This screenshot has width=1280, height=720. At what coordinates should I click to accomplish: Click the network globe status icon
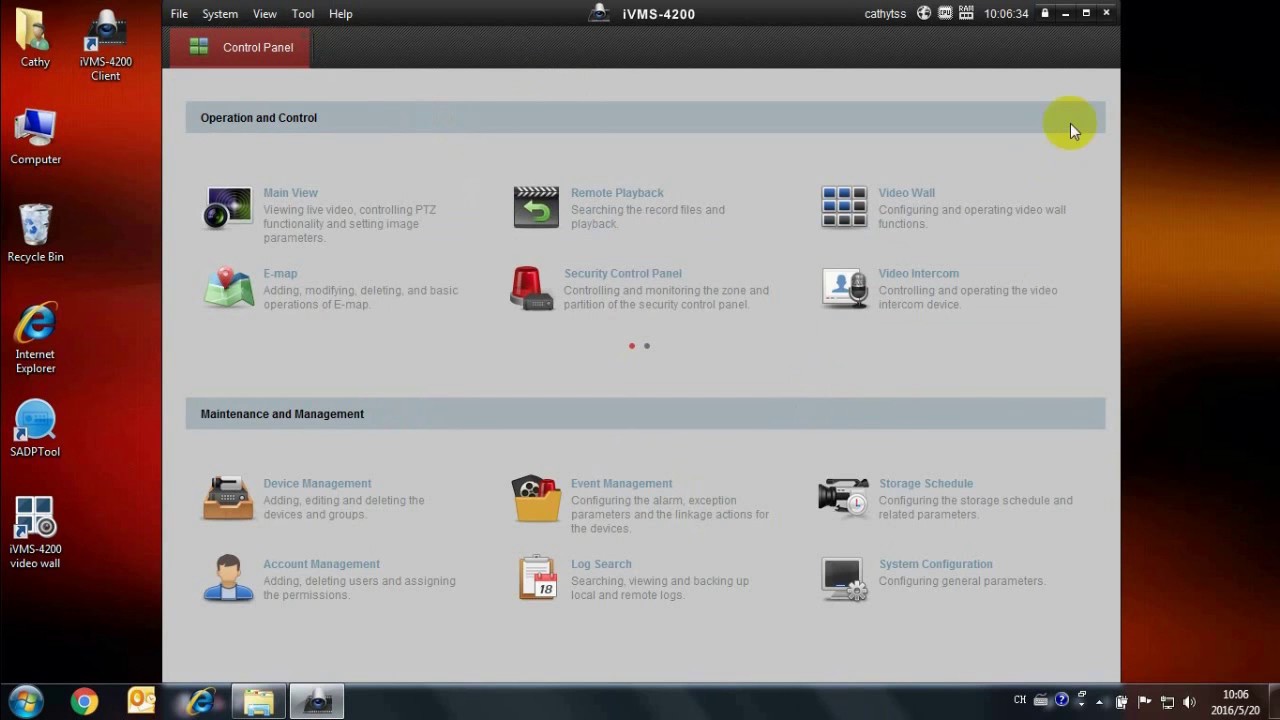pos(924,14)
